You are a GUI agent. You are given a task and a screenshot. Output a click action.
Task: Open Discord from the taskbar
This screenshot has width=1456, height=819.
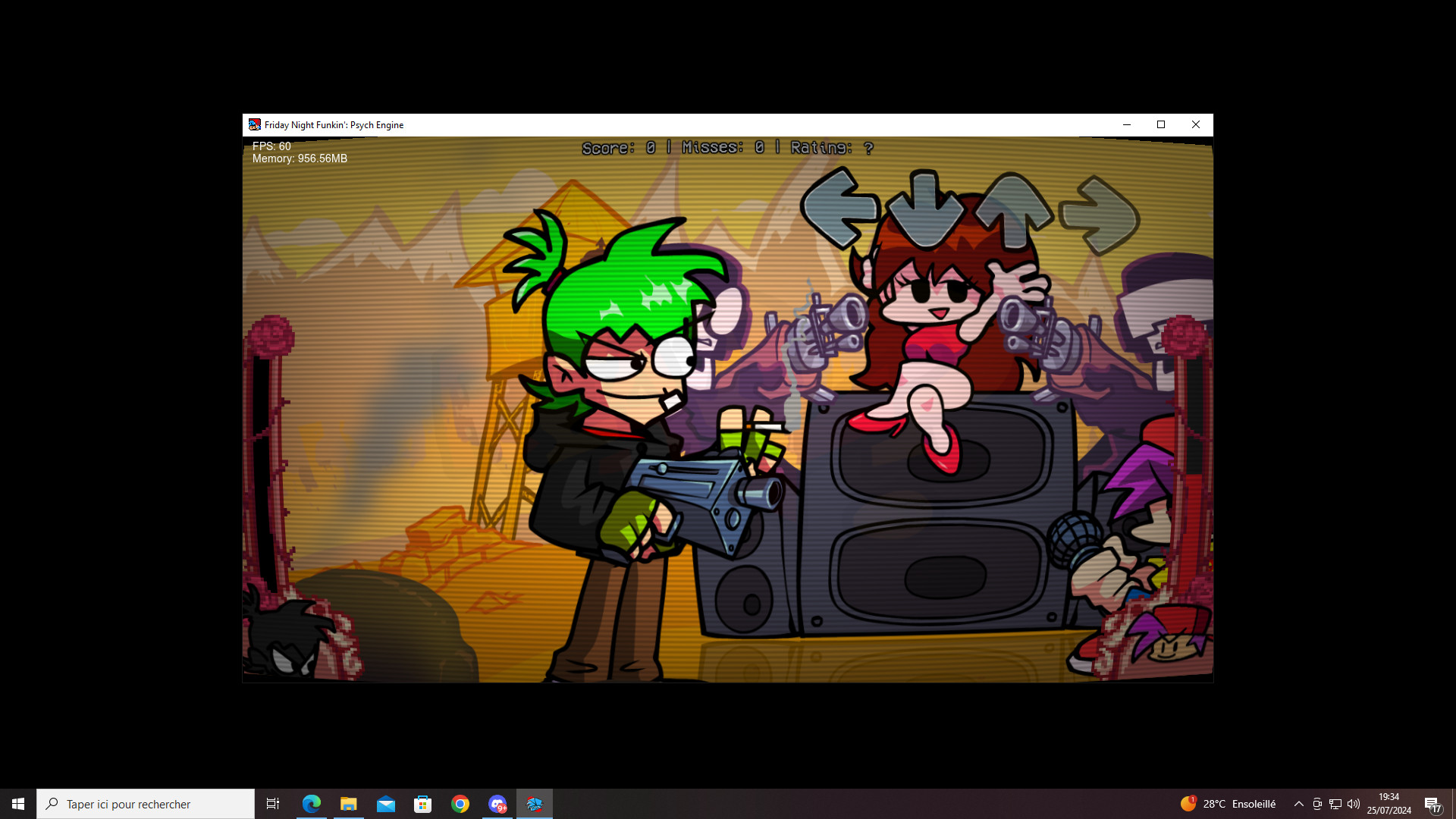(497, 804)
